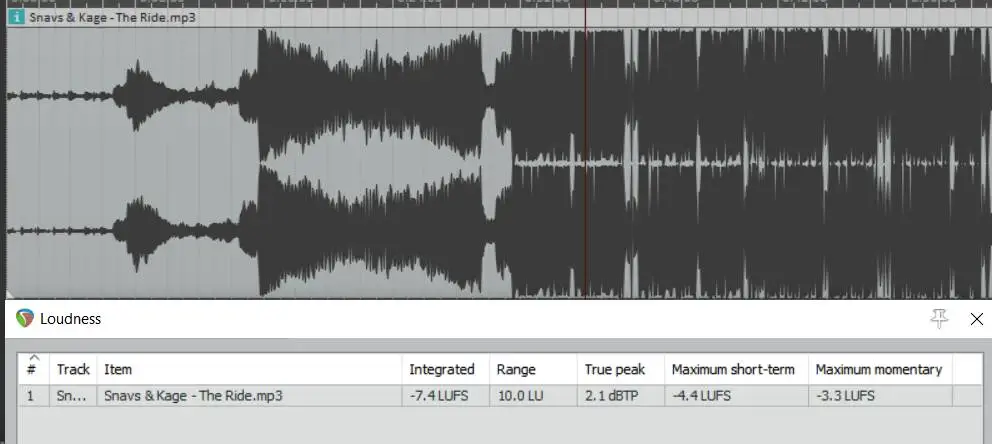992x444 pixels.
Task: Sort the table by the # column
Action: (x=32, y=369)
